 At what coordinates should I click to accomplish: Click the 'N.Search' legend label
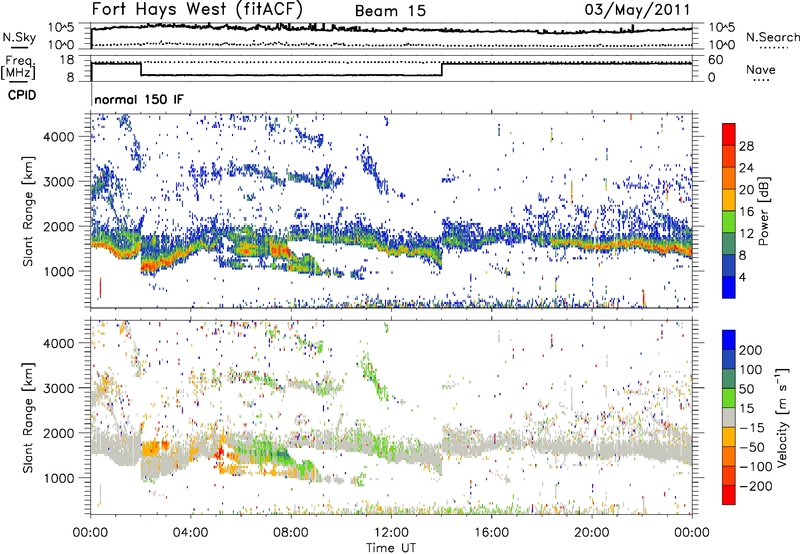tap(772, 37)
